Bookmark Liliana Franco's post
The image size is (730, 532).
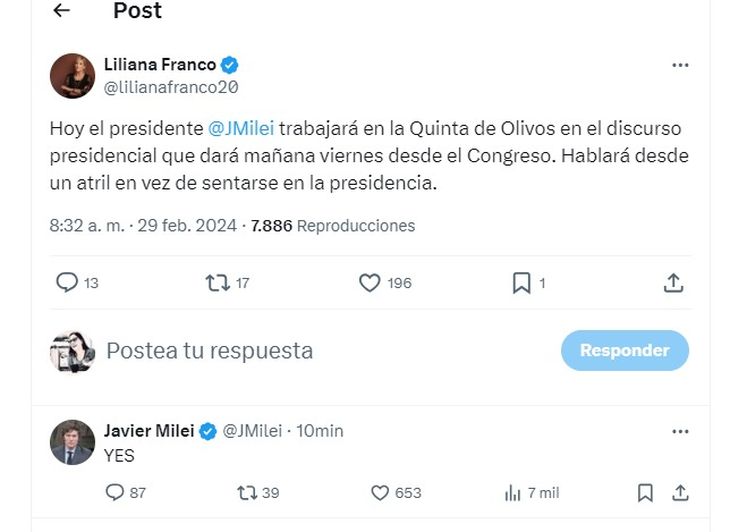point(521,283)
